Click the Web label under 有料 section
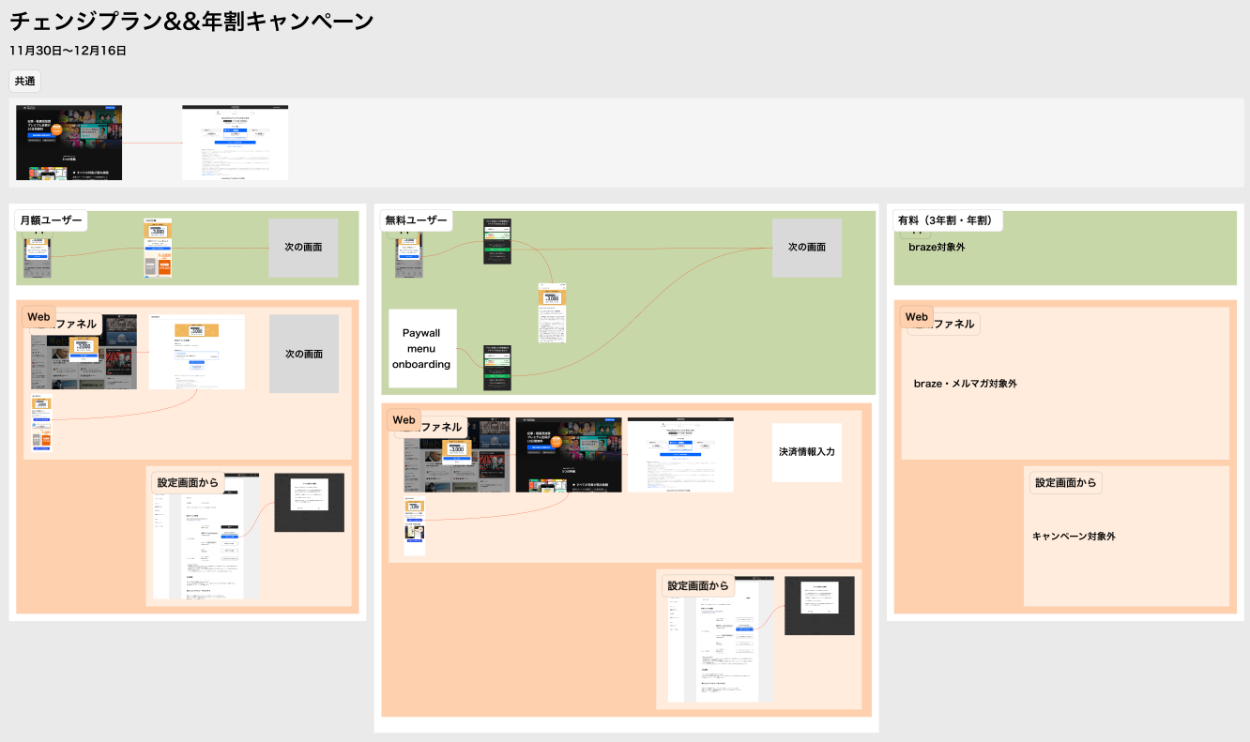 [916, 317]
